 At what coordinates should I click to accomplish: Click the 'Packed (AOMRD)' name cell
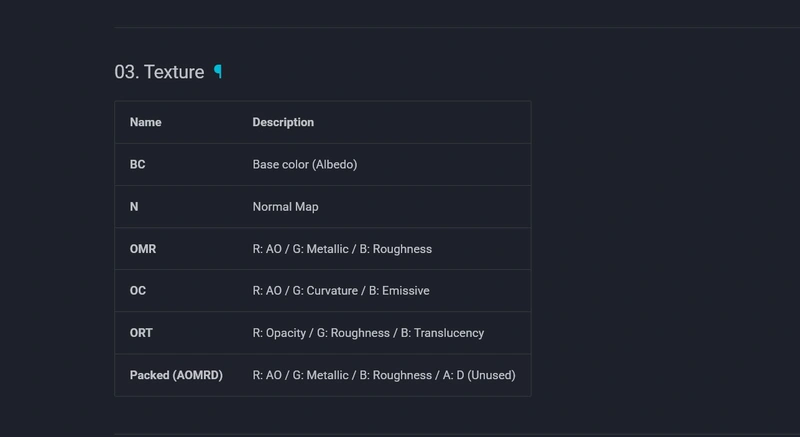[176, 375]
